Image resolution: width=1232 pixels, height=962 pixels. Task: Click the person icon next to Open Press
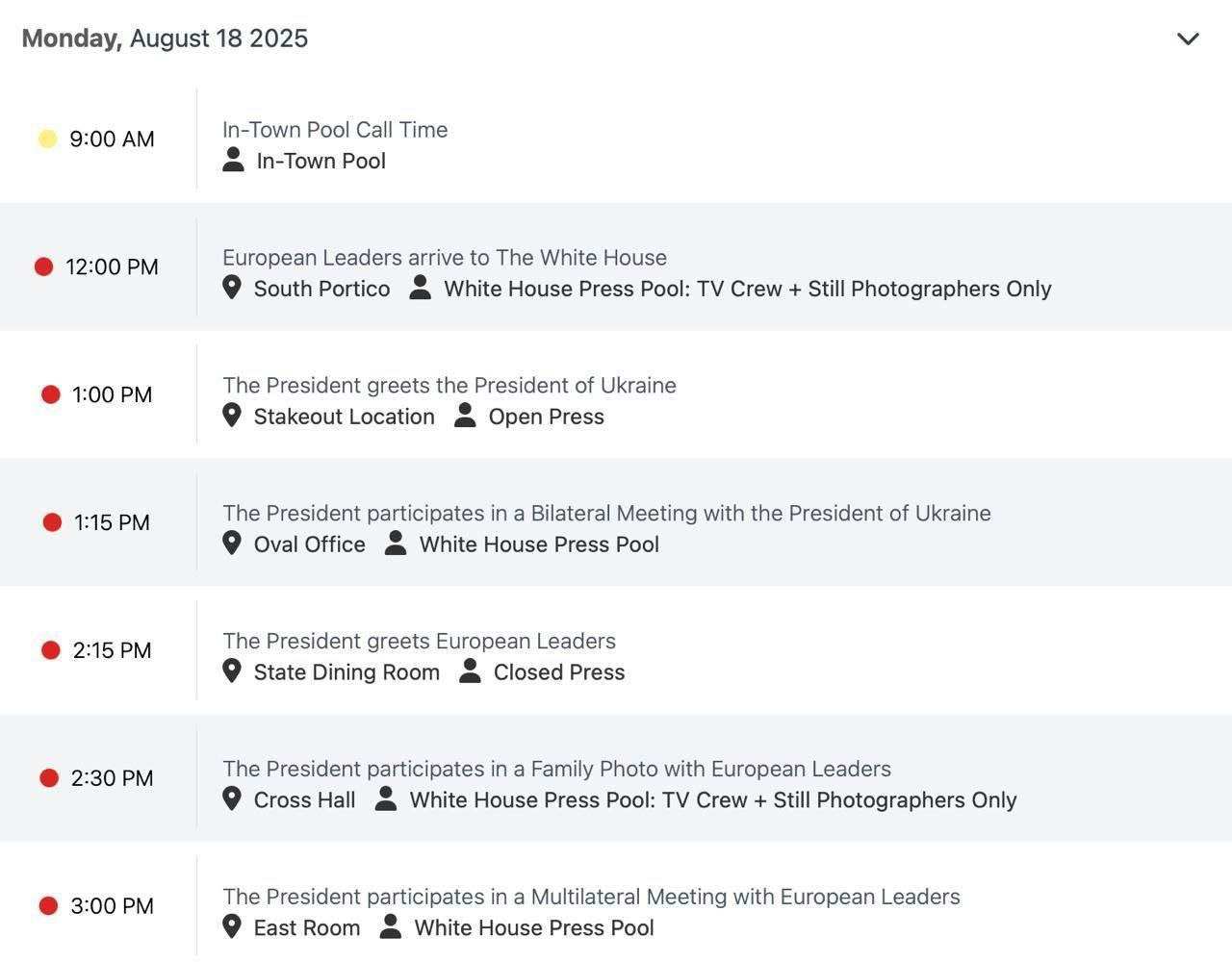pos(465,416)
